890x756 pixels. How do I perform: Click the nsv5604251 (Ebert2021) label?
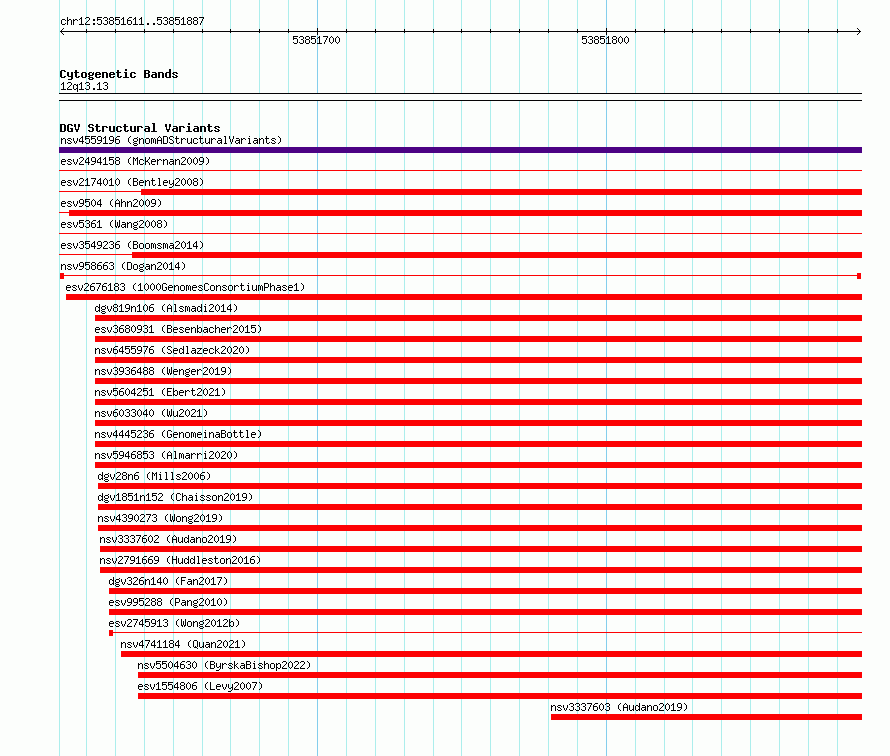[x=160, y=392]
